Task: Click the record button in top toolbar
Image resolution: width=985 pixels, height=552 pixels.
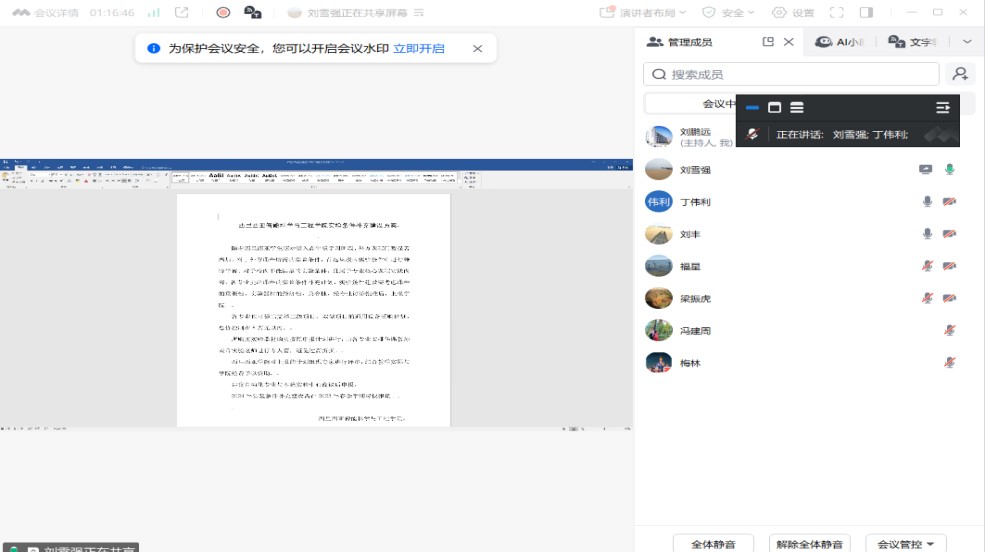Action: (x=223, y=13)
